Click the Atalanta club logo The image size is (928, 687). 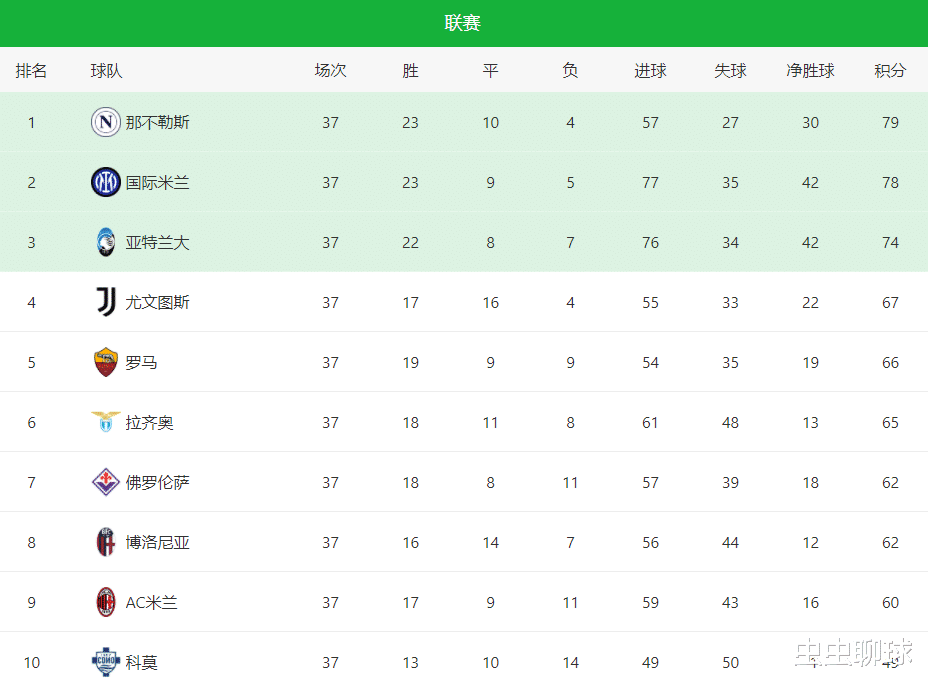click(106, 242)
